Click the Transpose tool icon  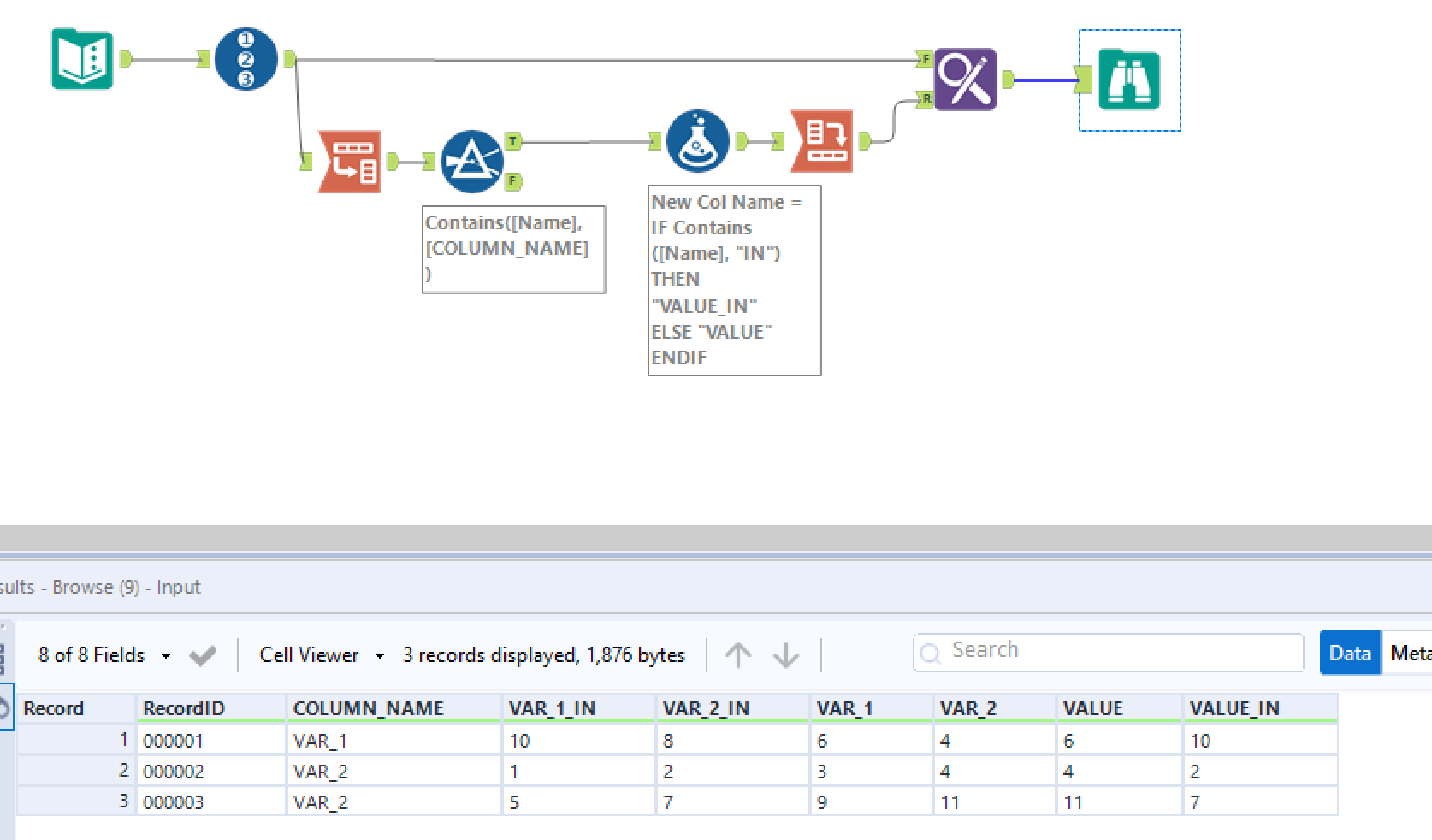pos(349,162)
